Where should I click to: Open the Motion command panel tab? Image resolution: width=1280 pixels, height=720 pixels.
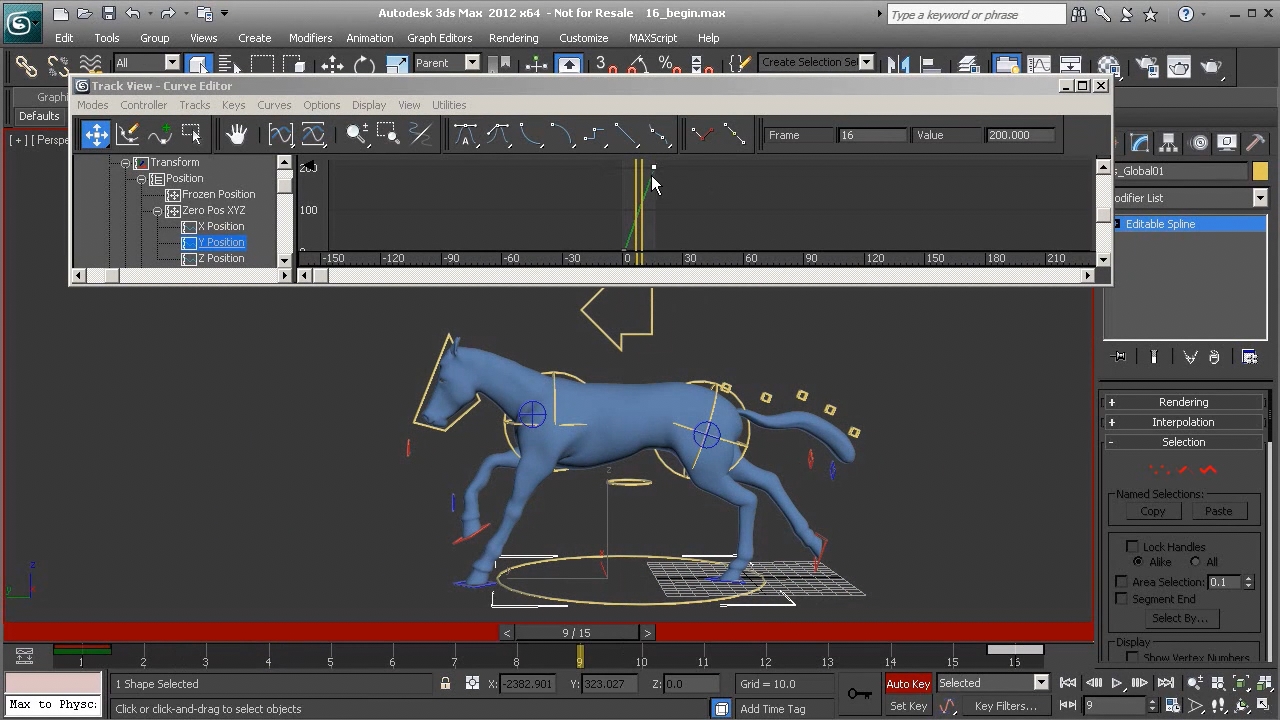pyautogui.click(x=1199, y=143)
